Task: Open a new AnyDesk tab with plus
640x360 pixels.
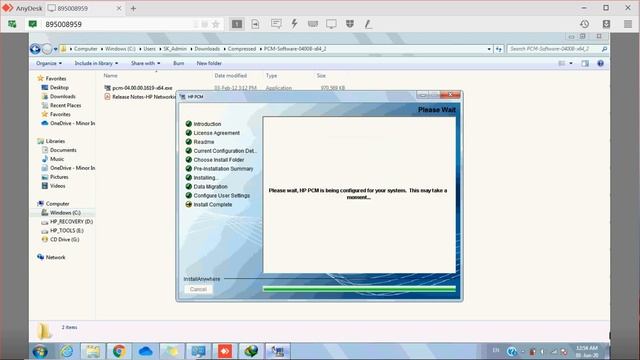Action: [x=133, y=8]
